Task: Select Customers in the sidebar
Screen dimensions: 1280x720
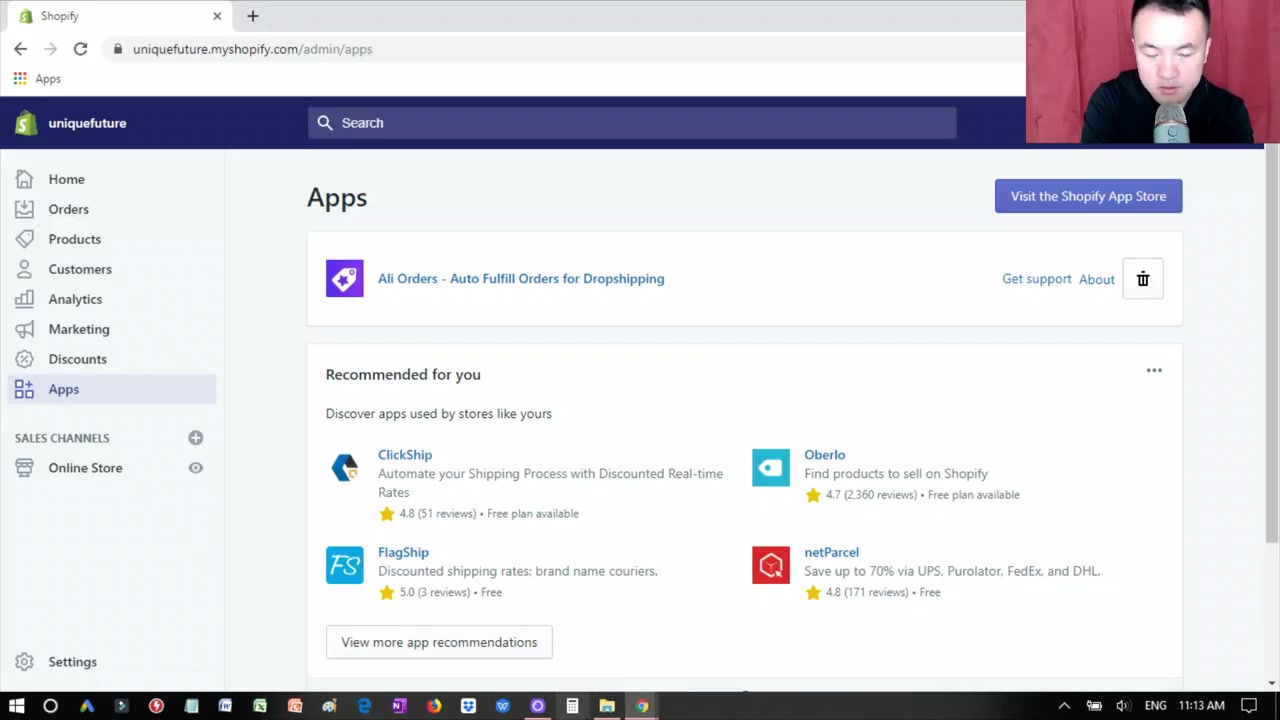Action: [x=80, y=269]
